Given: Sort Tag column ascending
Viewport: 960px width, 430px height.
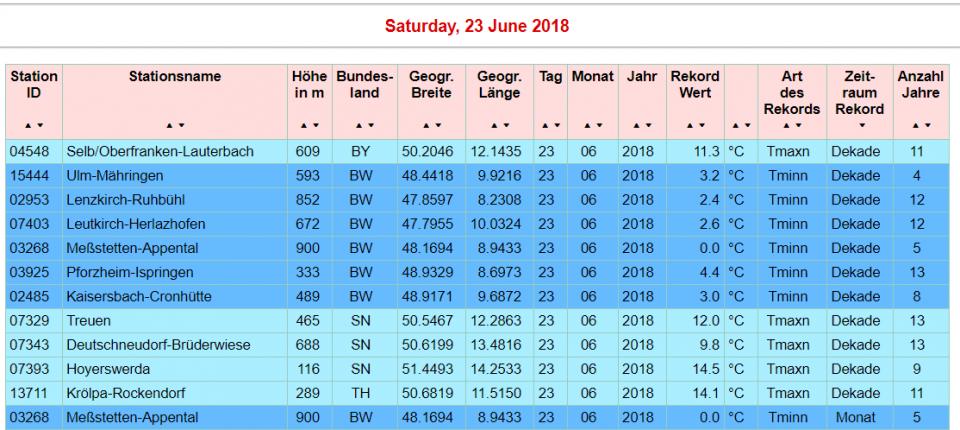Looking at the screenshot, I should point(546,126).
